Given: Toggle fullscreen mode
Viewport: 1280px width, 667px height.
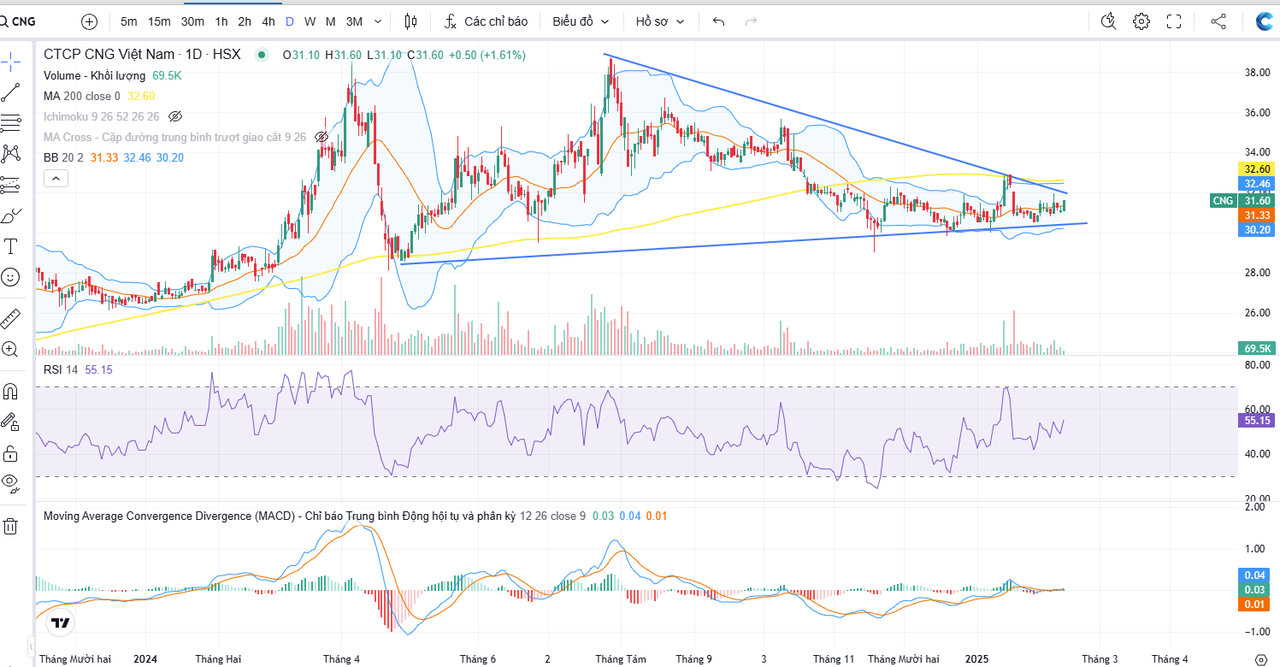Looking at the screenshot, I should coord(1174,21).
